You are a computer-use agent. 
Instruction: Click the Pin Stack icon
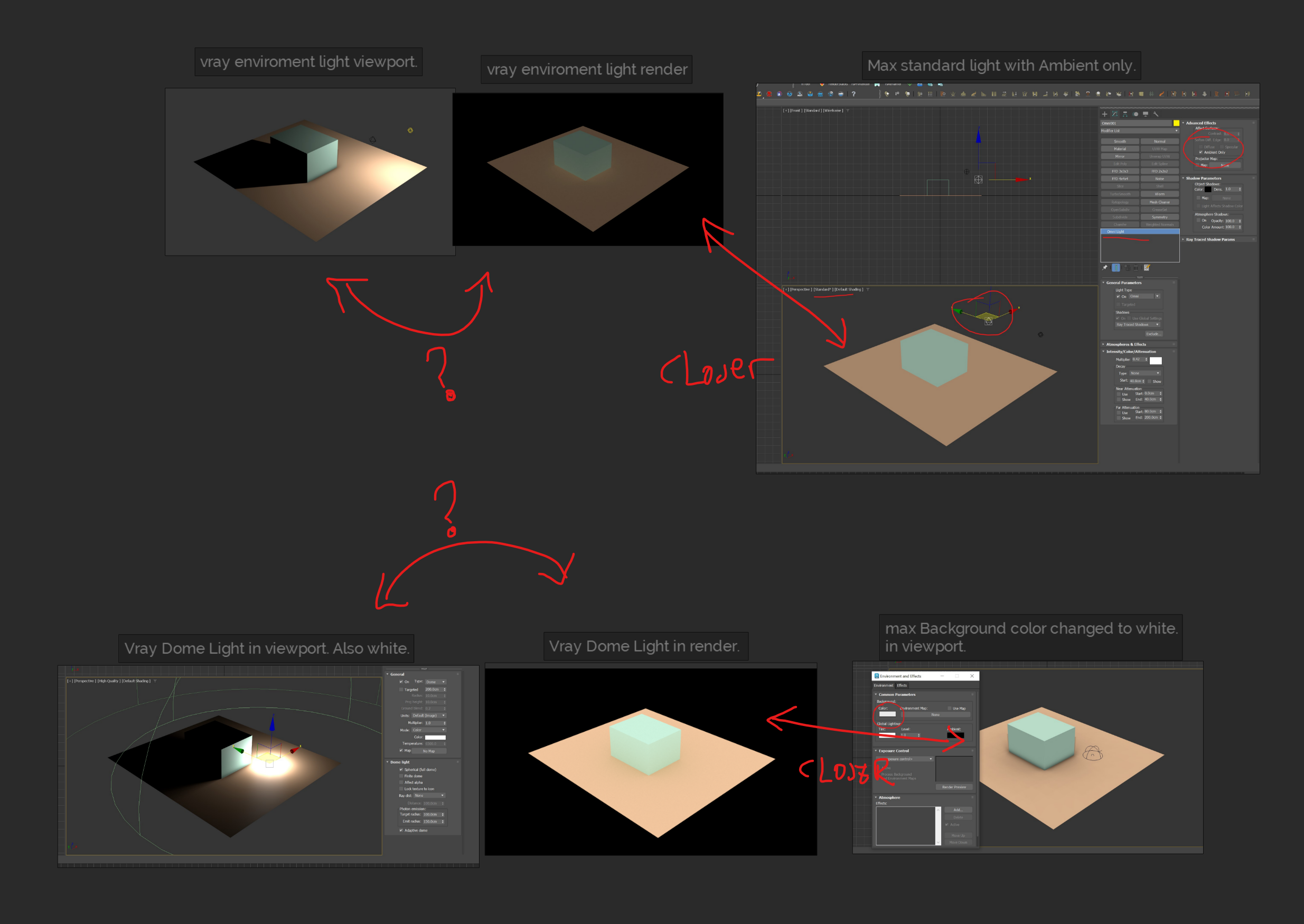pos(1105,267)
